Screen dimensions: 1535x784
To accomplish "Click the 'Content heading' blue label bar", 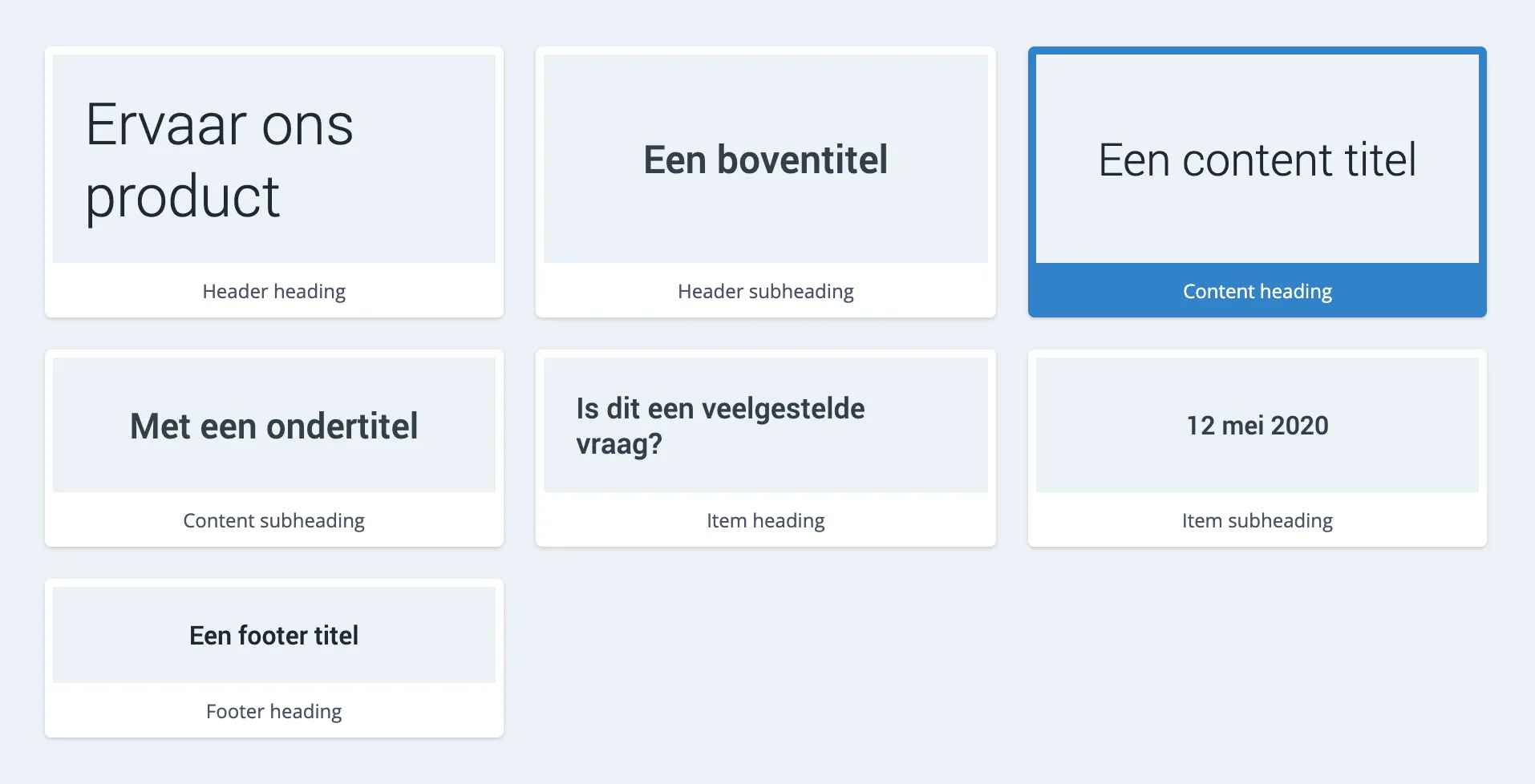I will click(x=1257, y=291).
